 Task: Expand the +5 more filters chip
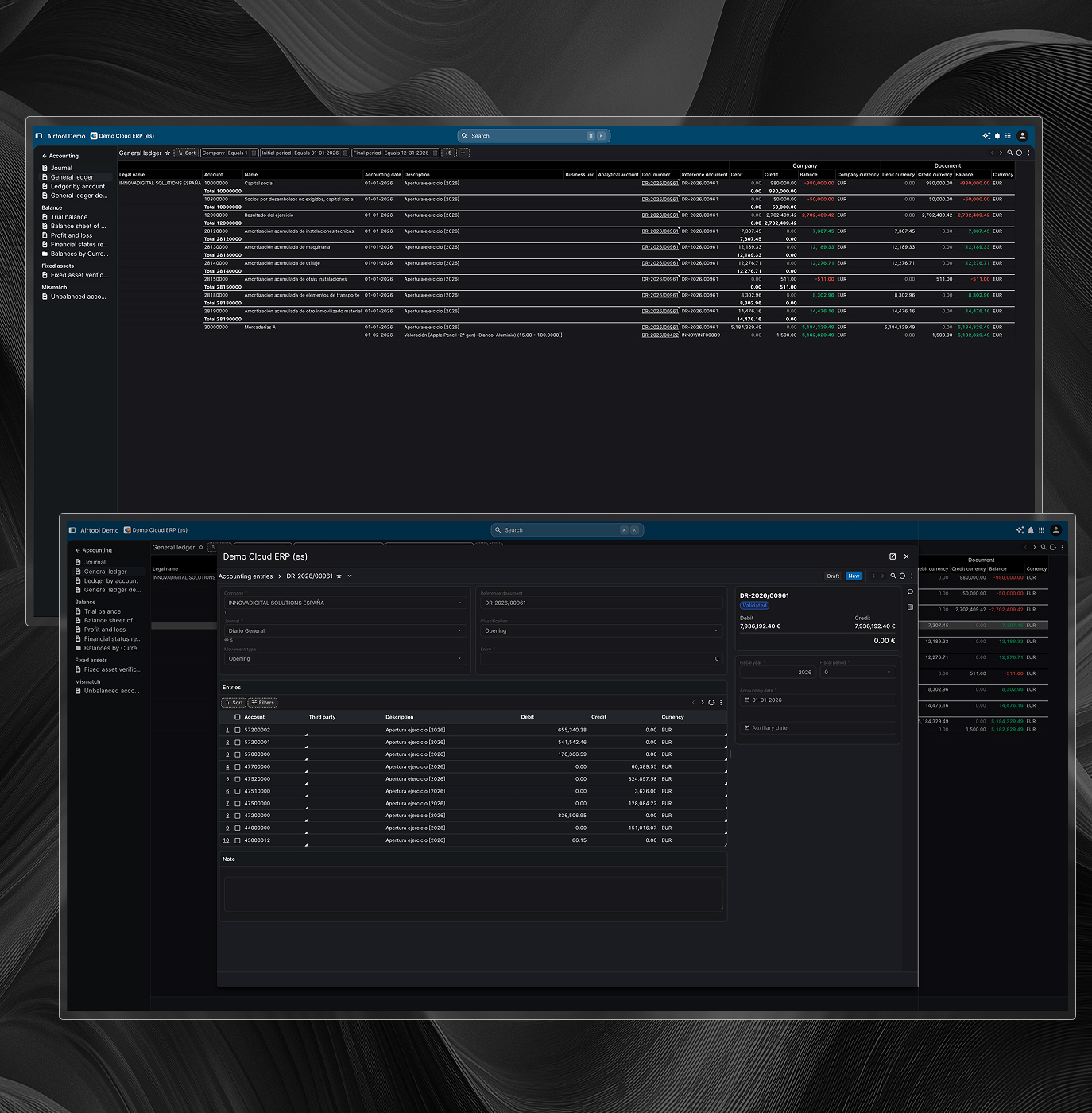tap(448, 153)
